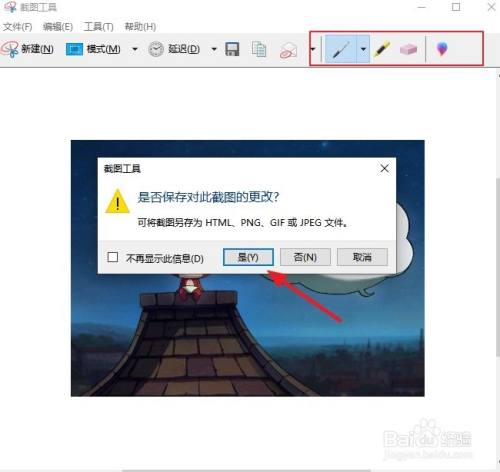Open the send snip options arrow
Image resolution: width=500 pixels, height=472 pixels.
(313, 49)
